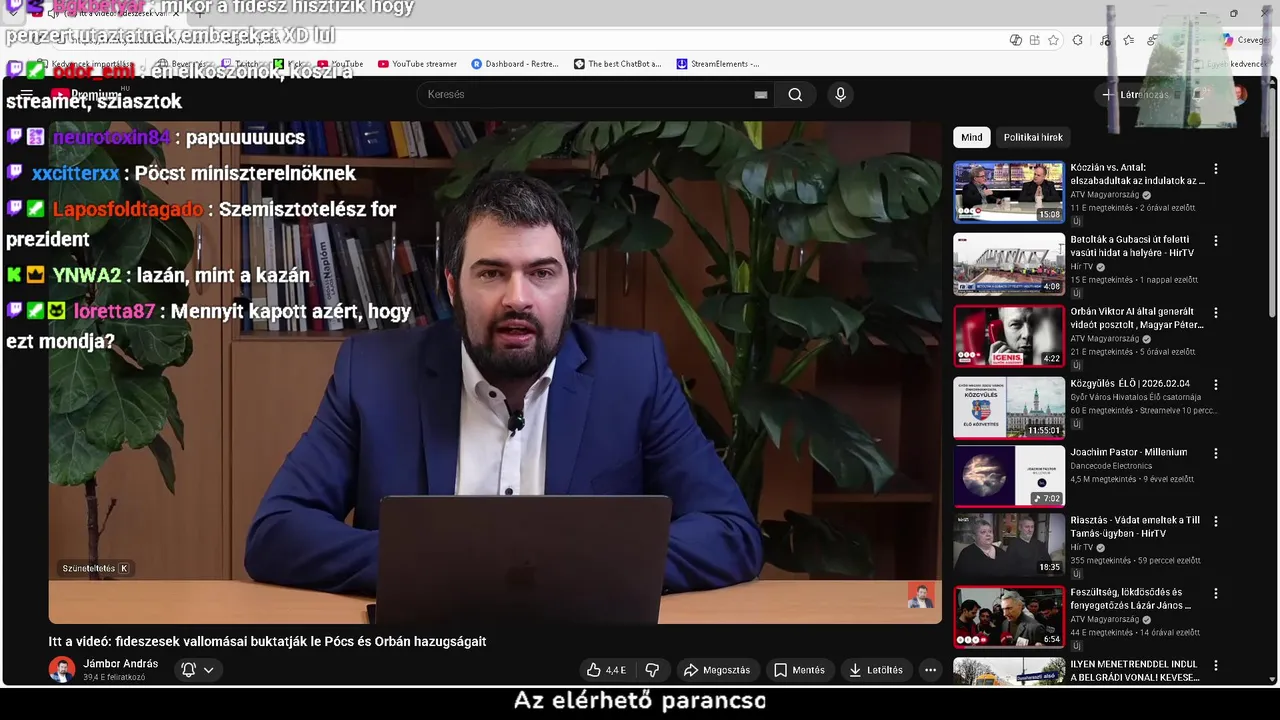Click the video title text under player
The height and width of the screenshot is (720, 1280).
pyautogui.click(x=267, y=642)
